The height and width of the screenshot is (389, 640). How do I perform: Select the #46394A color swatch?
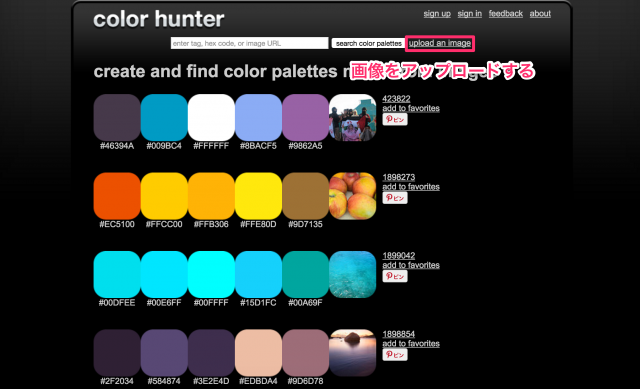coord(117,118)
